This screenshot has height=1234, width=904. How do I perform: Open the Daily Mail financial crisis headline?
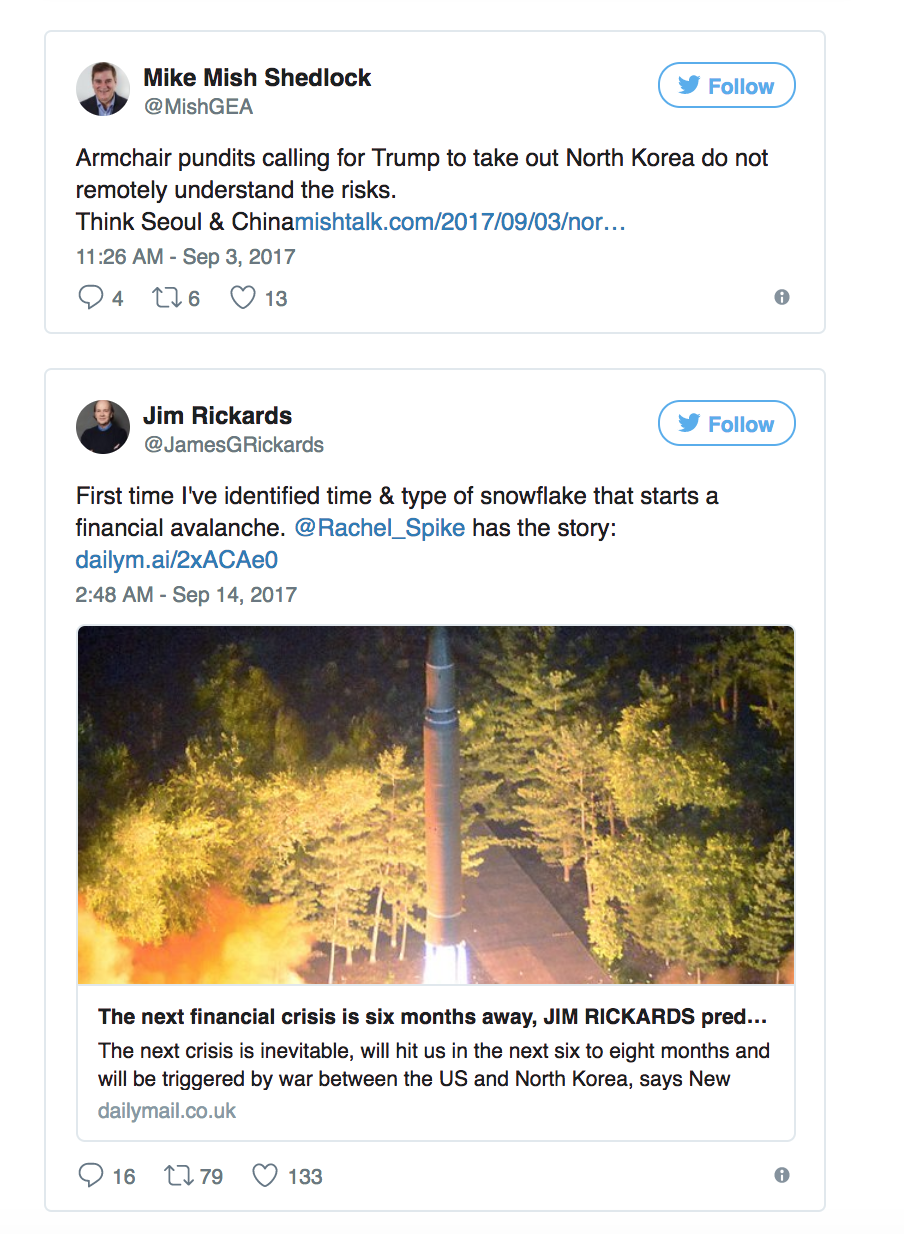(x=432, y=1017)
